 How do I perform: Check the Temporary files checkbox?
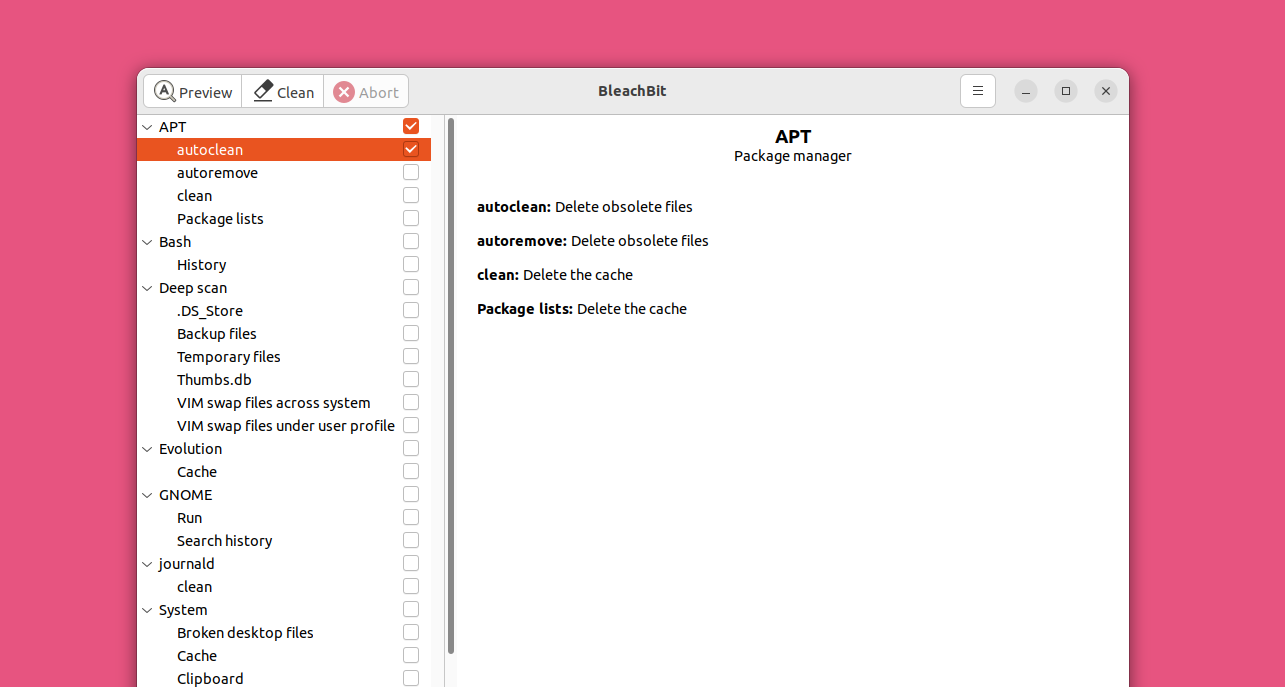coord(411,356)
